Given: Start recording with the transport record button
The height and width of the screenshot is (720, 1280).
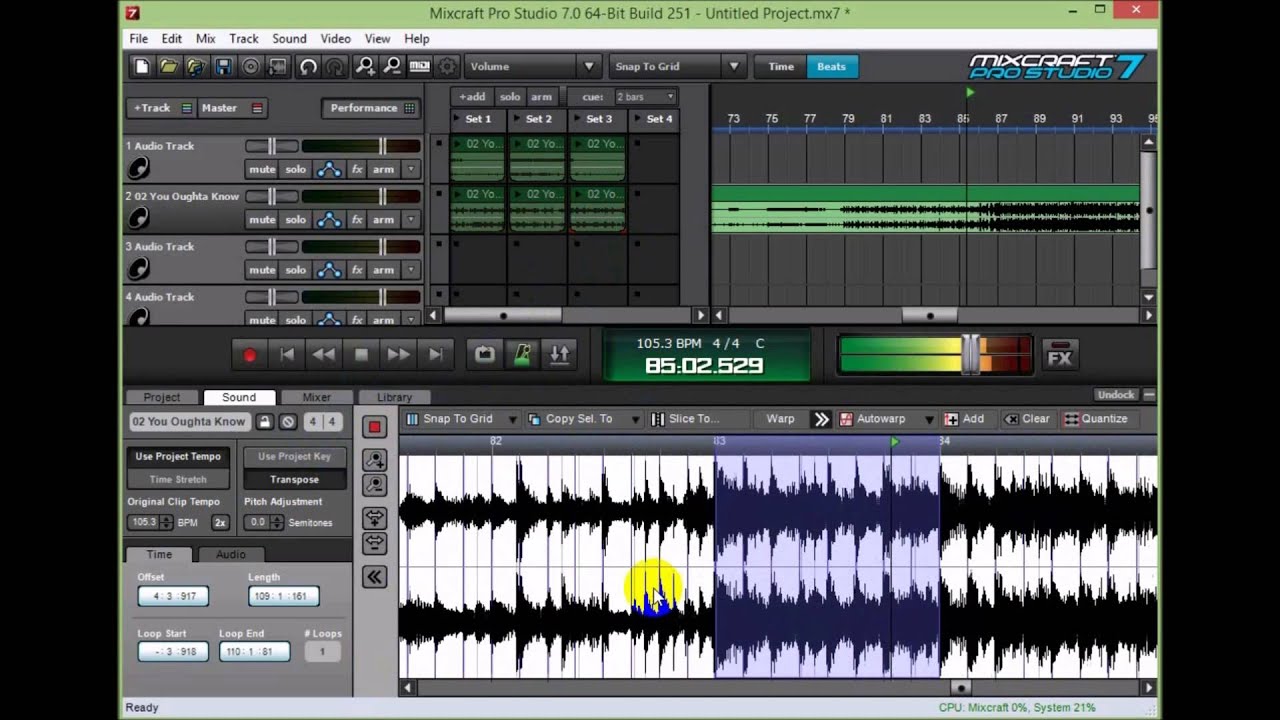Looking at the screenshot, I should (249, 355).
